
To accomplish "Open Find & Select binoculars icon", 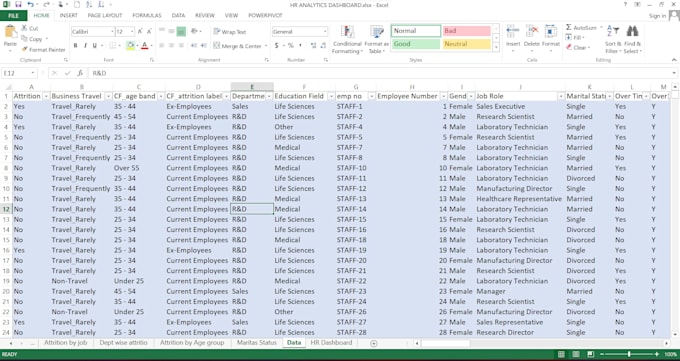I will coord(632,31).
